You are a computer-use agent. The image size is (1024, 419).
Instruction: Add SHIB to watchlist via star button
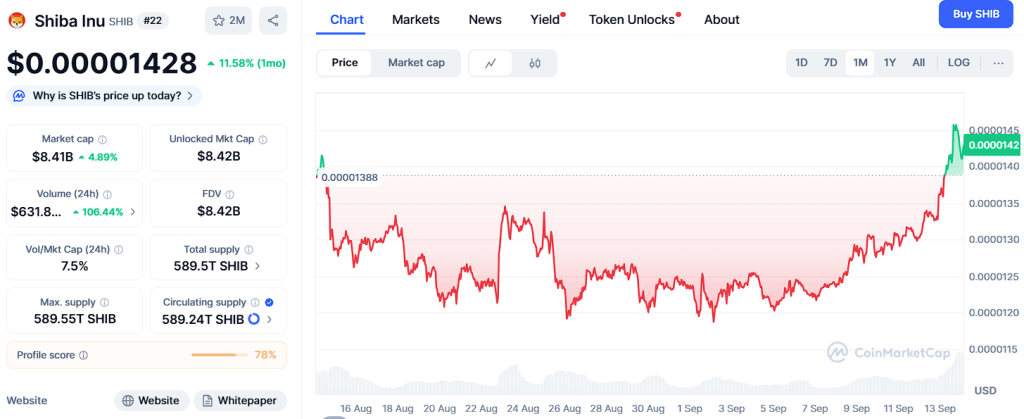[x=228, y=20]
